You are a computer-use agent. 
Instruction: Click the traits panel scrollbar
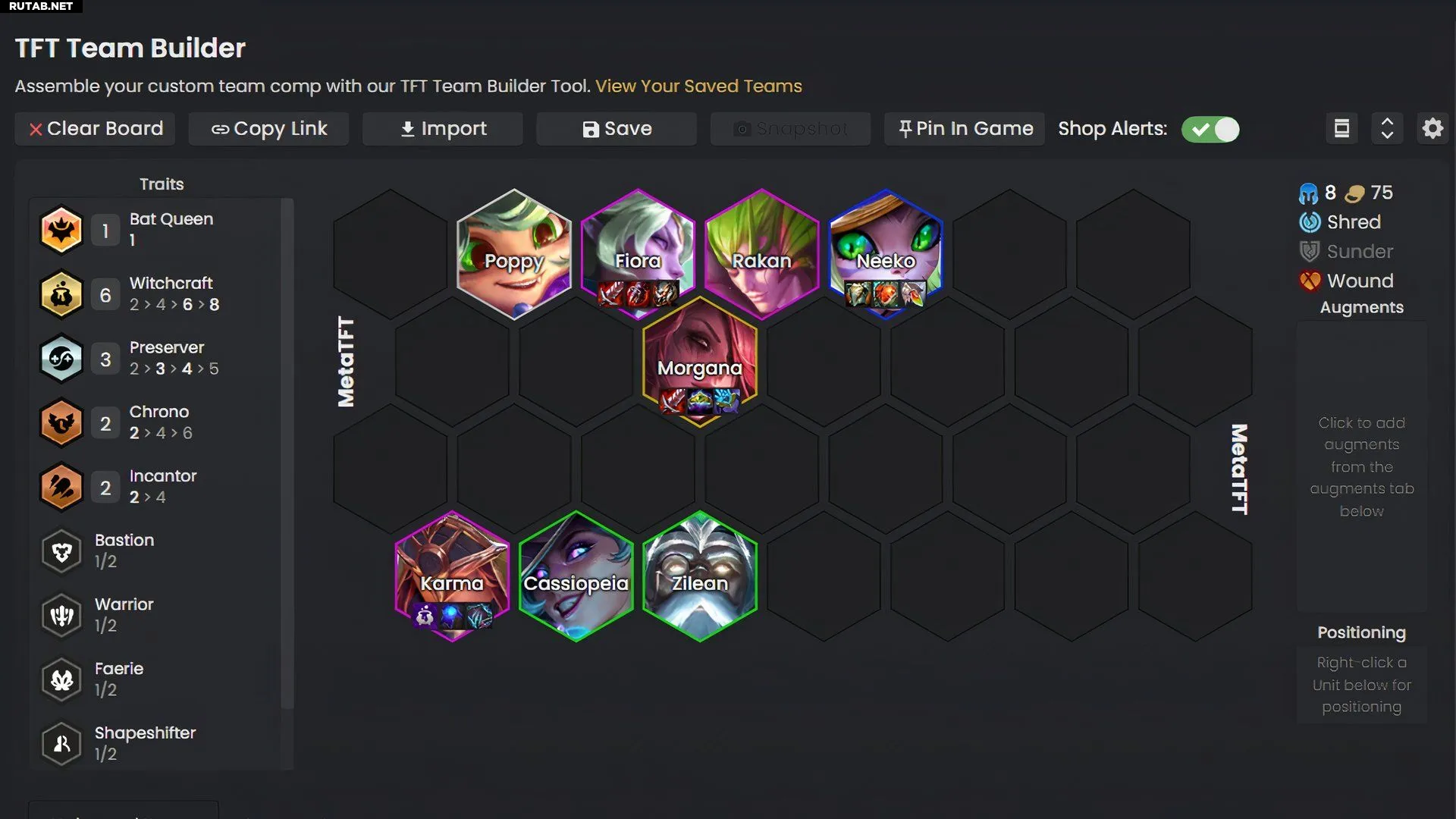(287, 455)
